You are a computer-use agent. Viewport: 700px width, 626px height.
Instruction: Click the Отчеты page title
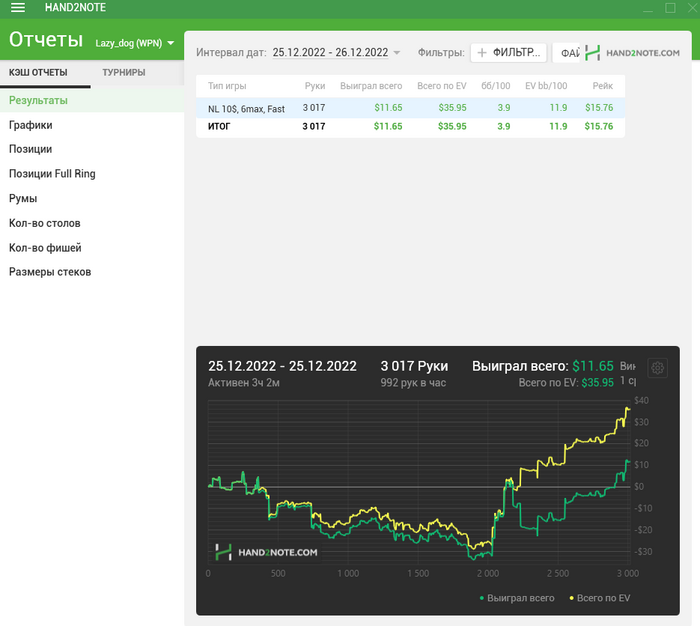click(46, 39)
